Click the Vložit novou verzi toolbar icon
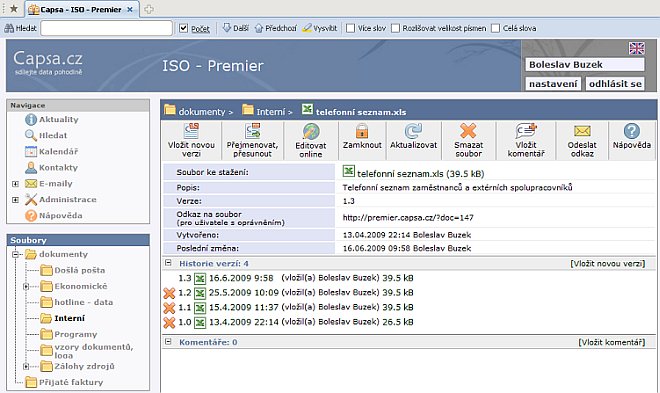 tap(192, 131)
